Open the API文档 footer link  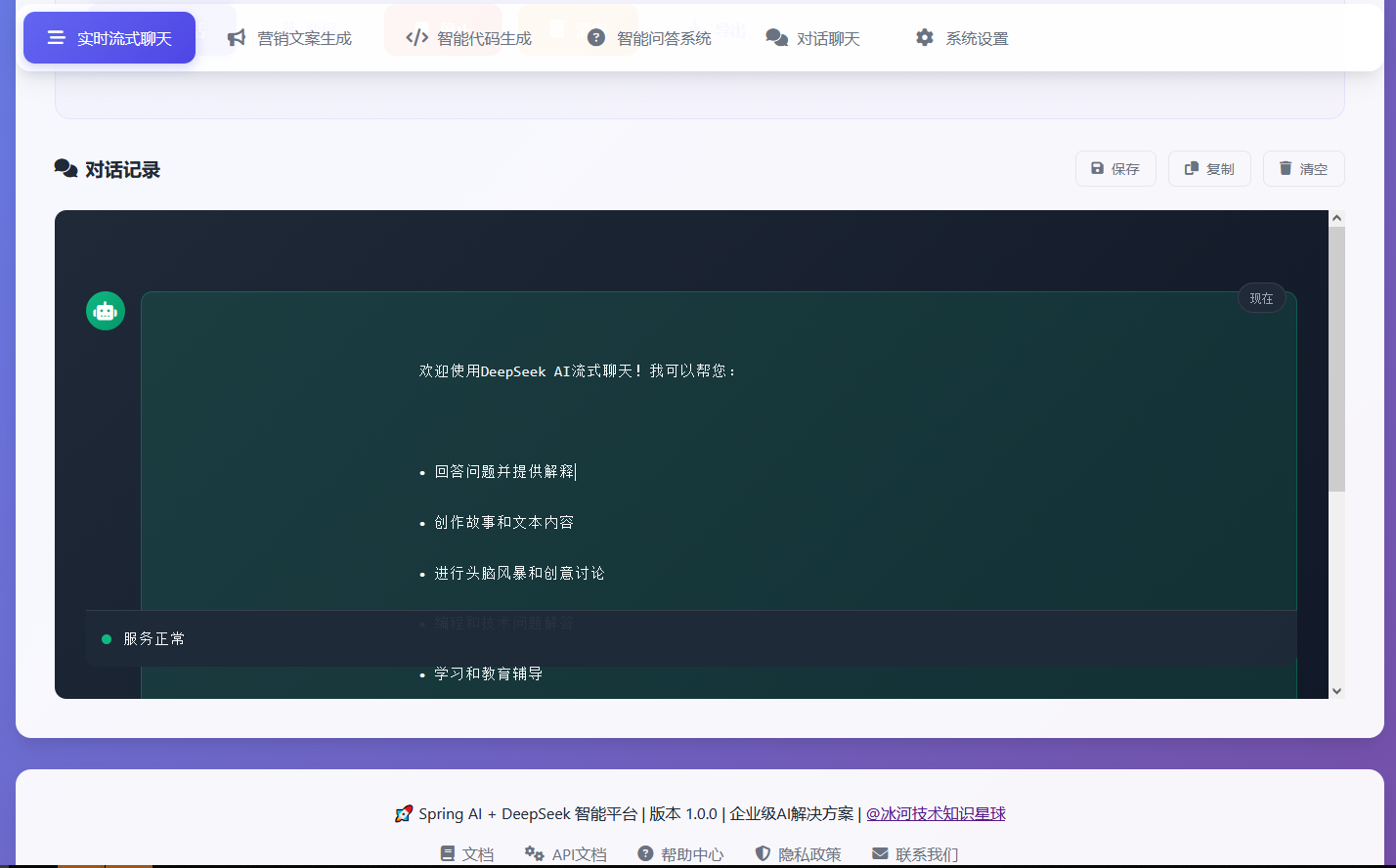[x=566, y=854]
